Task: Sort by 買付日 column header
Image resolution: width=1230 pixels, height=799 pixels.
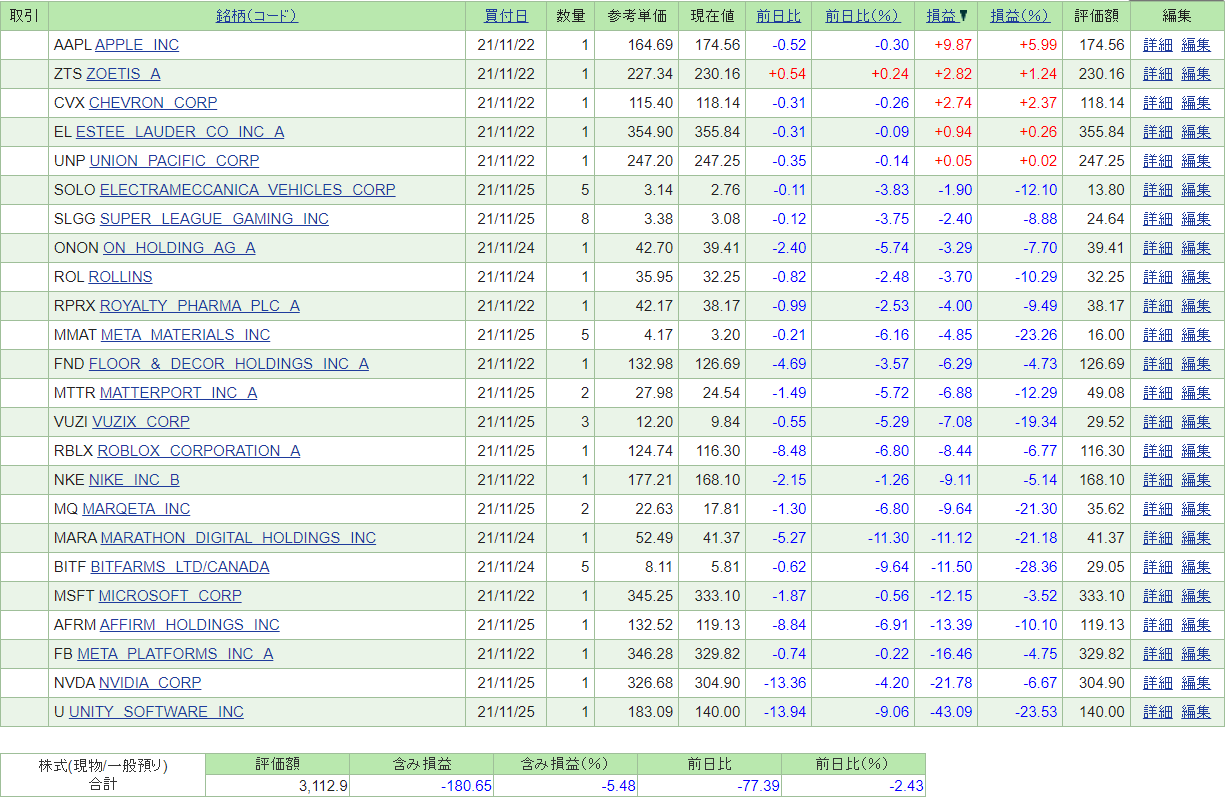Action: [506, 16]
